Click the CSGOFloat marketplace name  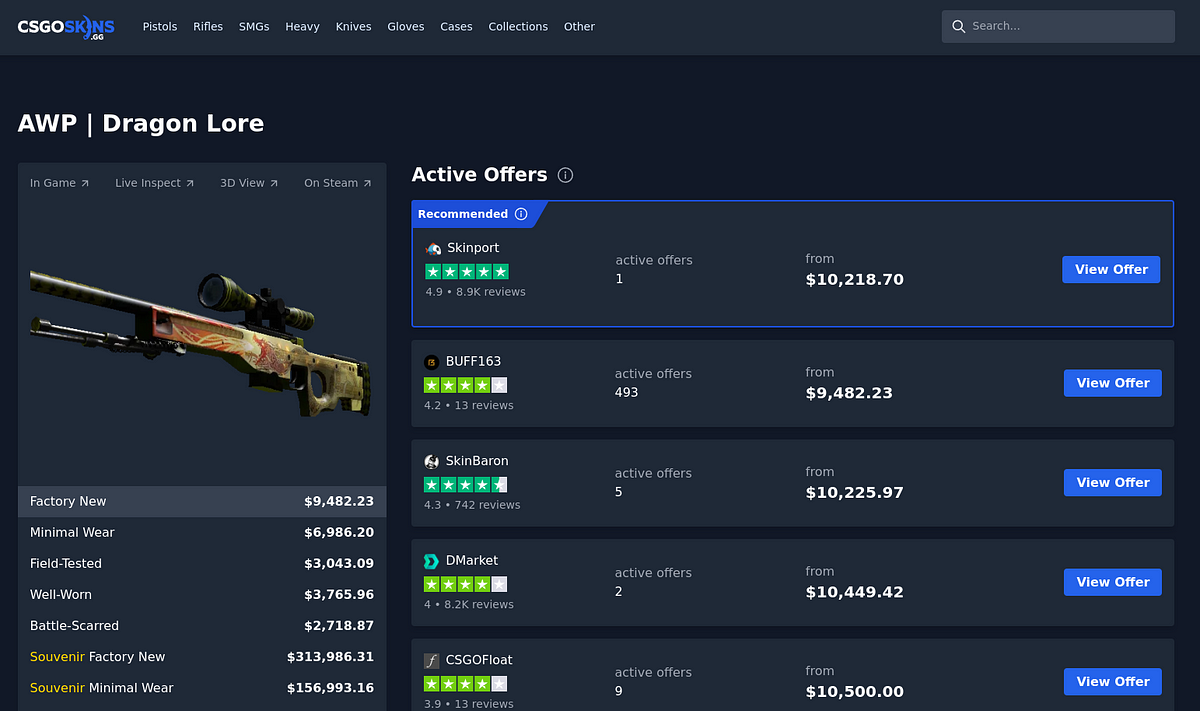tap(479, 660)
